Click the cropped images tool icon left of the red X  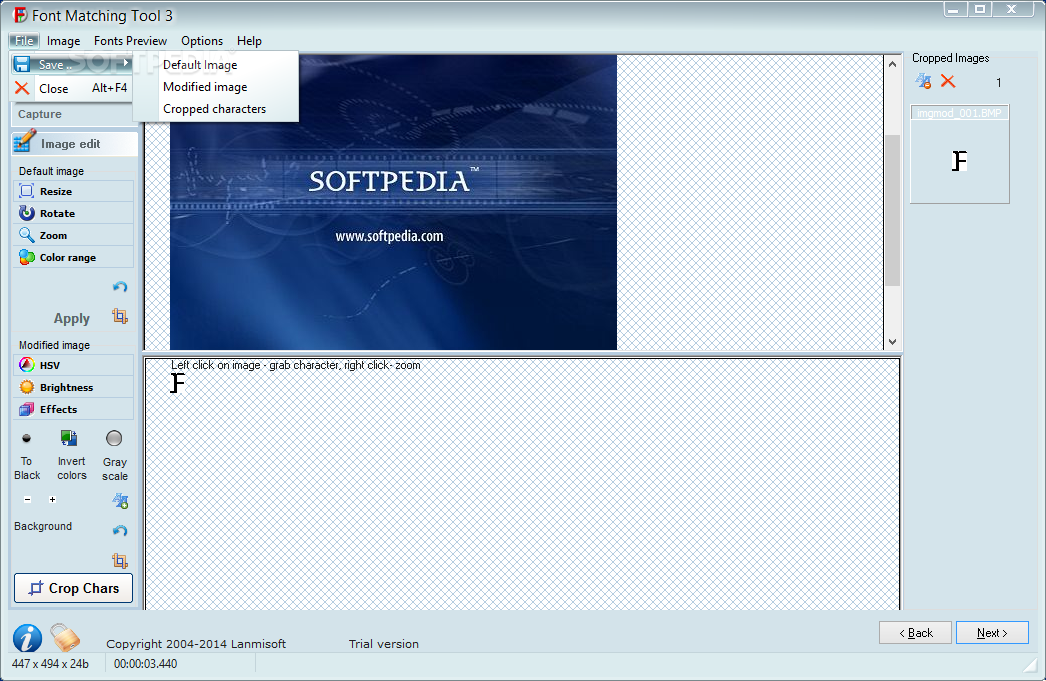pyautogui.click(x=923, y=81)
